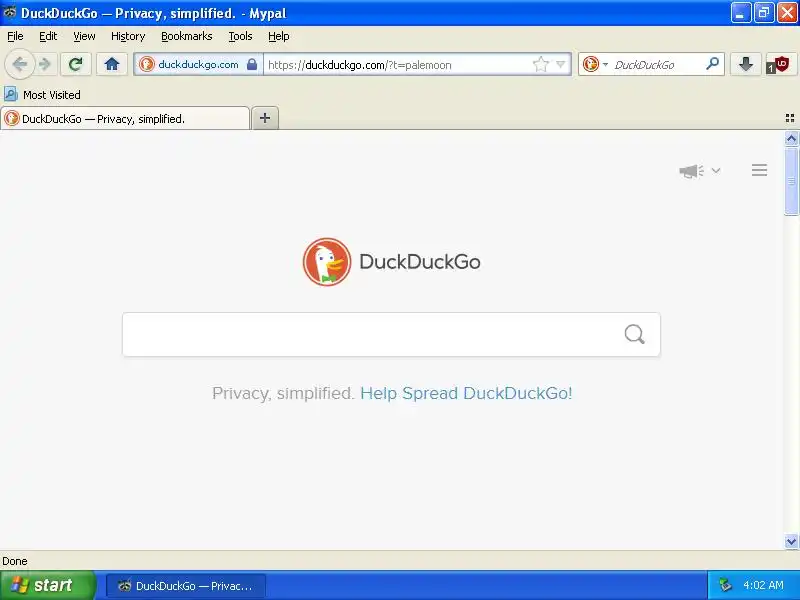The width and height of the screenshot is (800, 600).
Task: Click the tab groups grid icon
Action: [x=790, y=118]
